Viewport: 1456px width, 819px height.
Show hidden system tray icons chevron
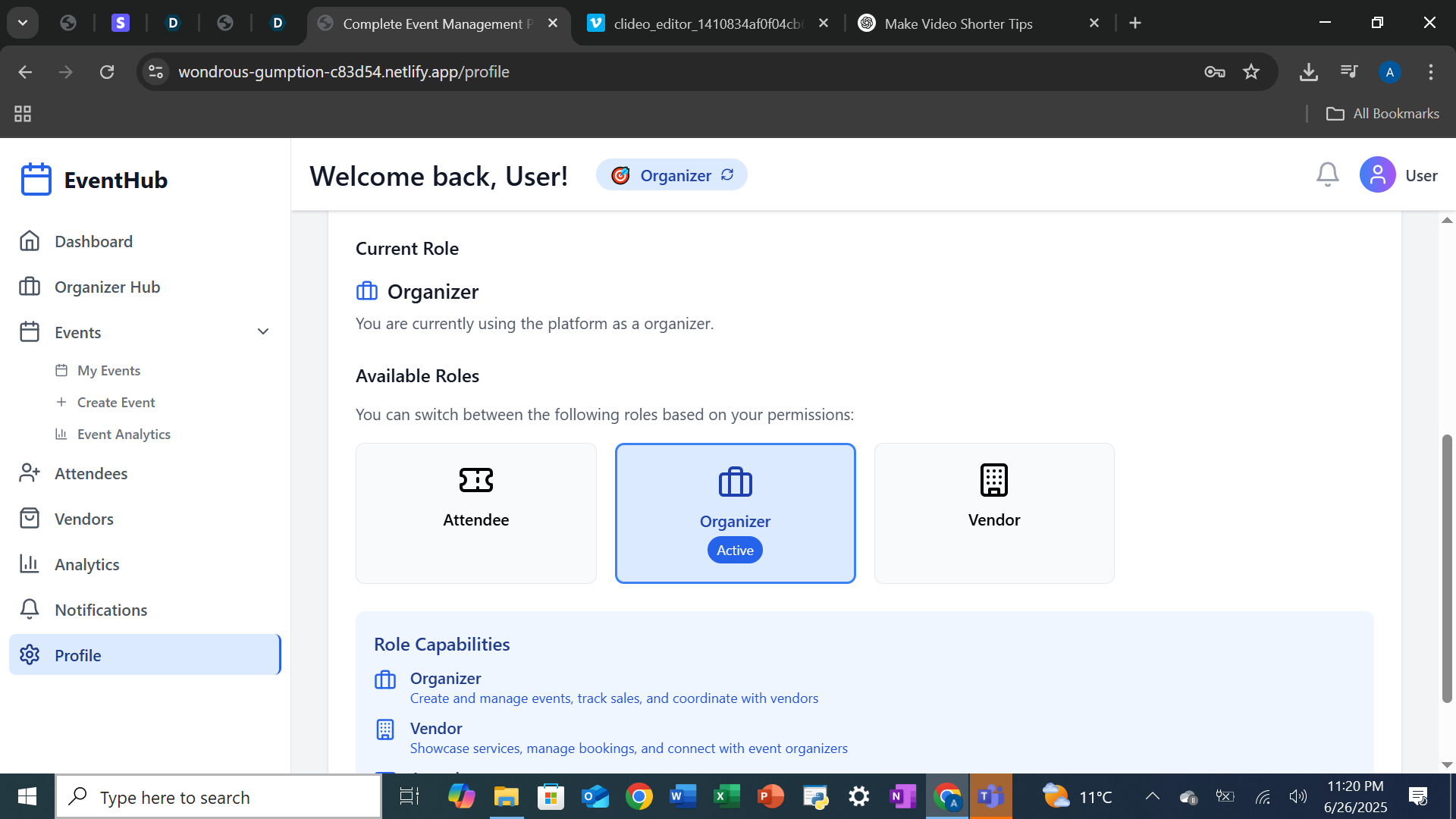pyautogui.click(x=1152, y=796)
